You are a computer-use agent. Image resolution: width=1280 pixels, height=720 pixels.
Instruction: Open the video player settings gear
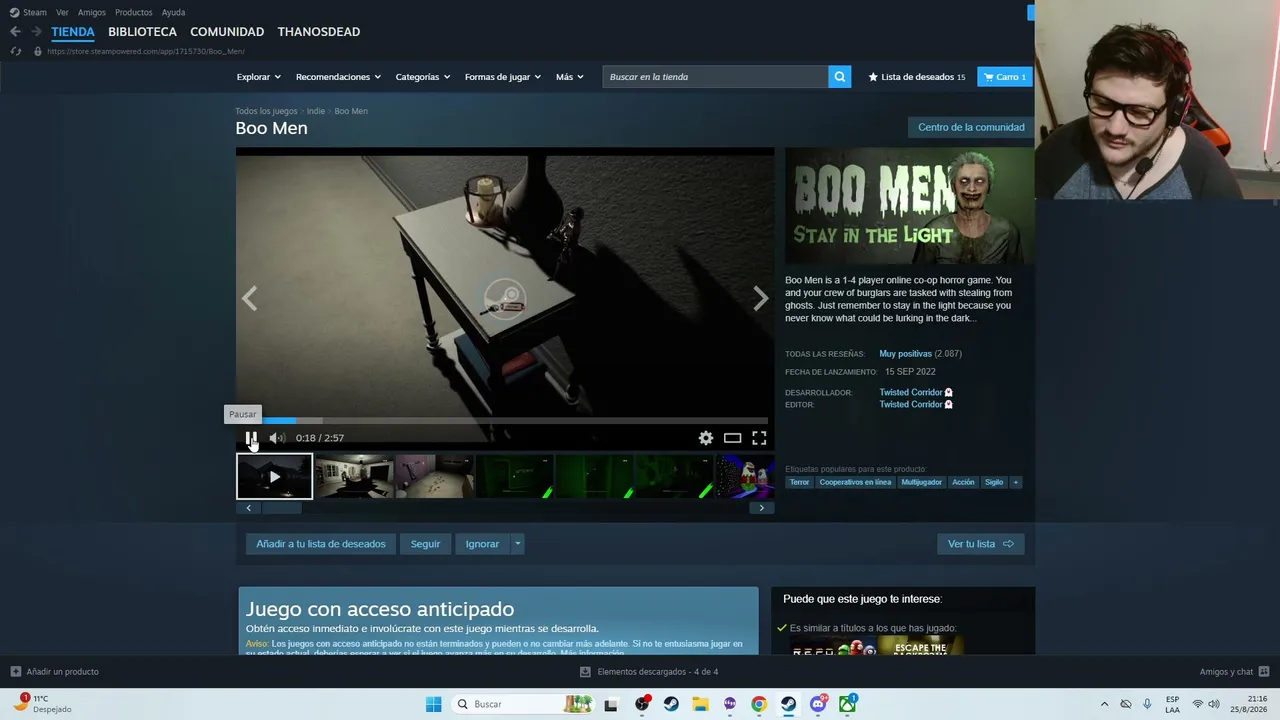(x=706, y=438)
